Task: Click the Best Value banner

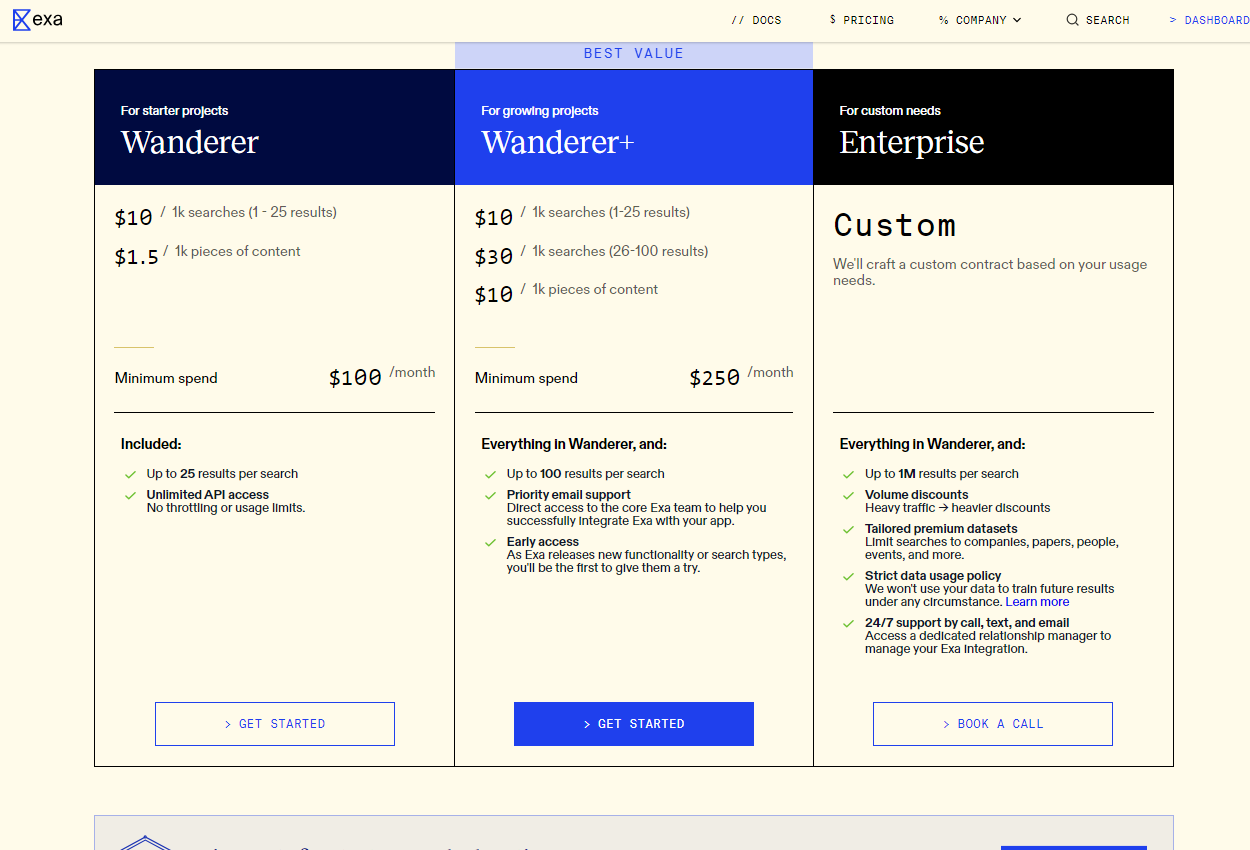Action: (634, 54)
